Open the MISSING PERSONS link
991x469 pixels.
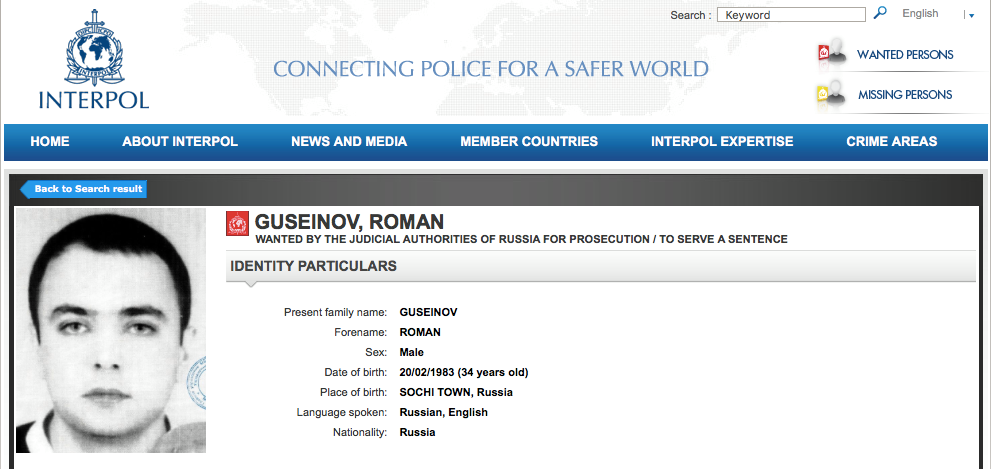[905, 95]
